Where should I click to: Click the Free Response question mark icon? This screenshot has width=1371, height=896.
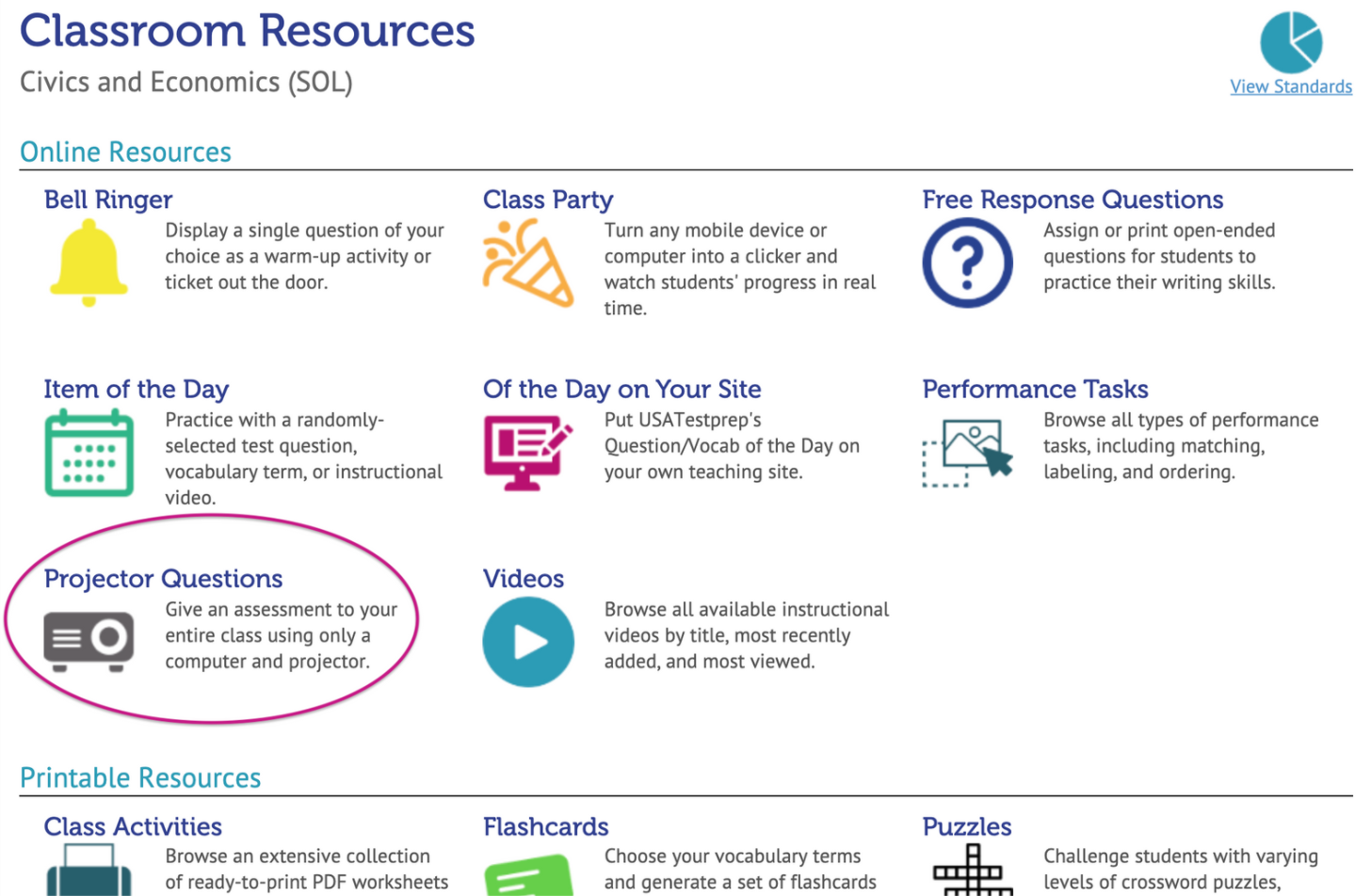[x=967, y=263]
